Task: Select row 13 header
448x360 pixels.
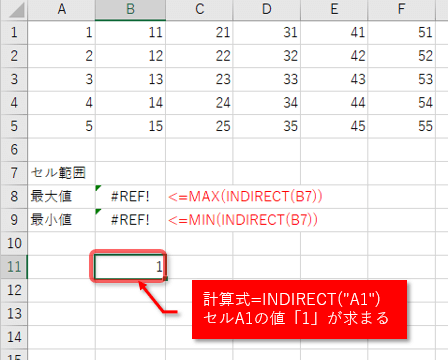Action: [x=14, y=314]
